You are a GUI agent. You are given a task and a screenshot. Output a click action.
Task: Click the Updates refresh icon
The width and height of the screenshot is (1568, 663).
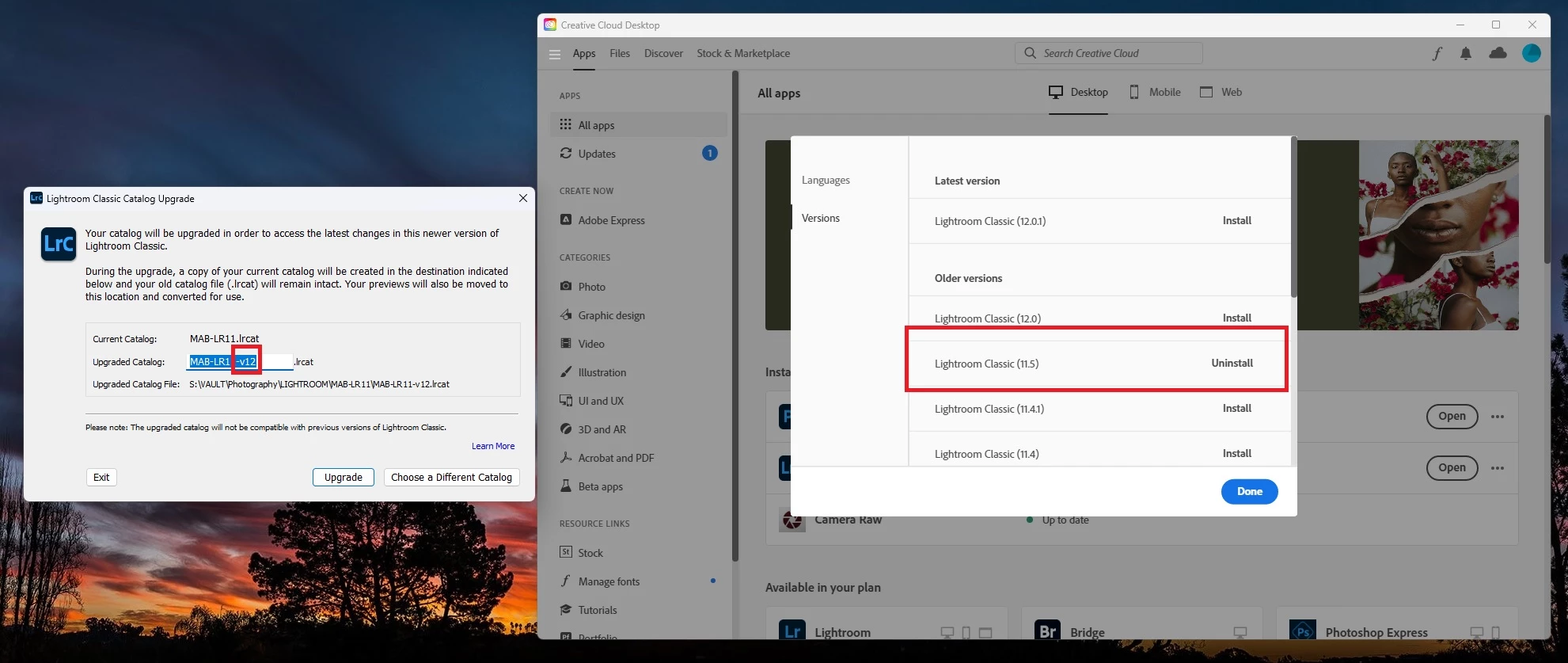(x=566, y=153)
